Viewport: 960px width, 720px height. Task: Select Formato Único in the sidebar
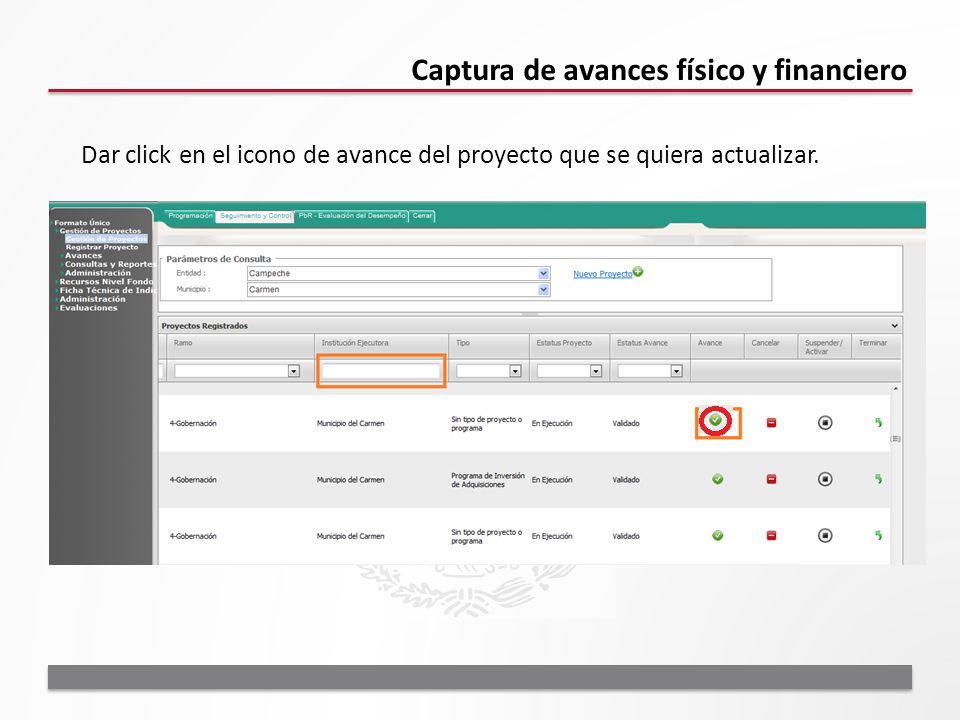coord(82,223)
